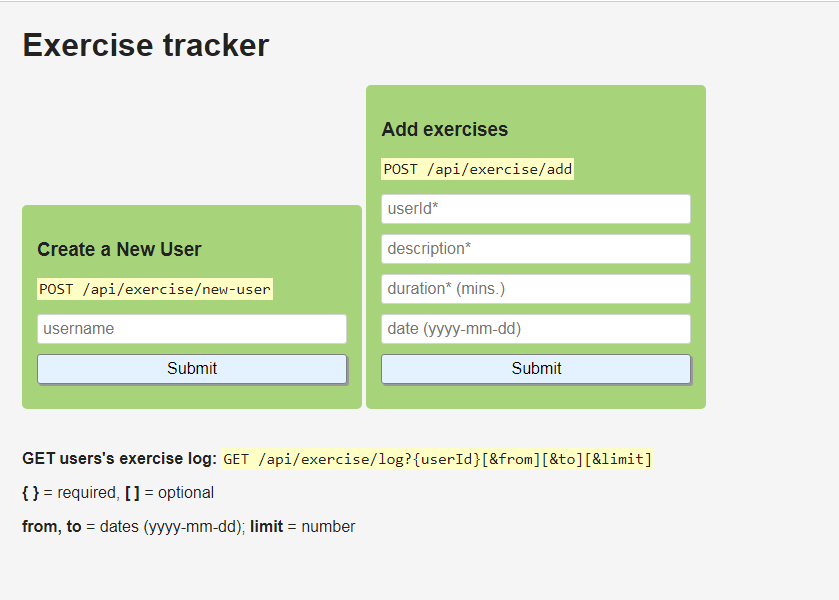The width and height of the screenshot is (839, 600).
Task: Click the required/optional legend text
Action: coord(118,492)
